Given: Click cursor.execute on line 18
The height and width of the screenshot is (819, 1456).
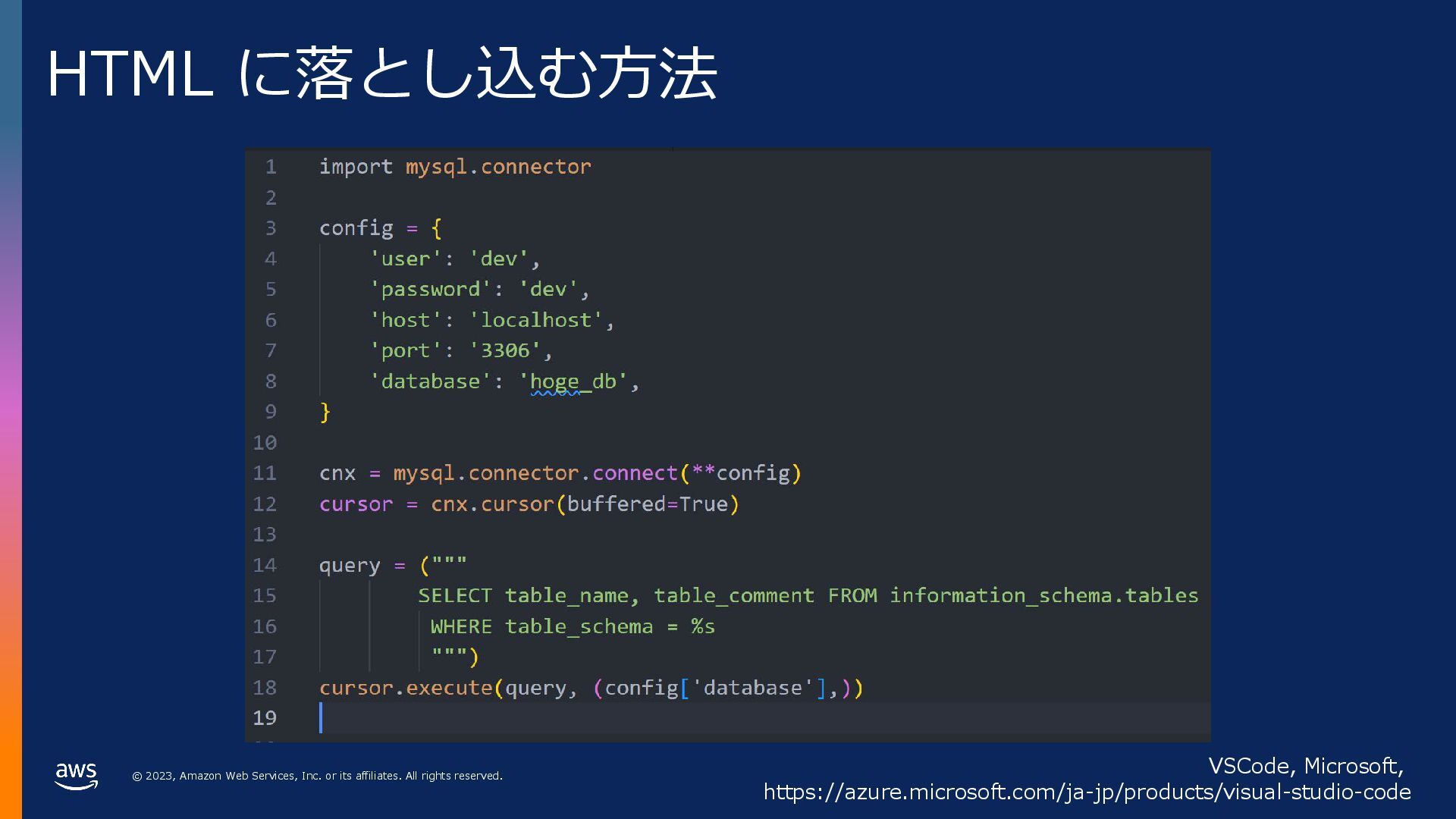Looking at the screenshot, I should pyautogui.click(x=406, y=688).
